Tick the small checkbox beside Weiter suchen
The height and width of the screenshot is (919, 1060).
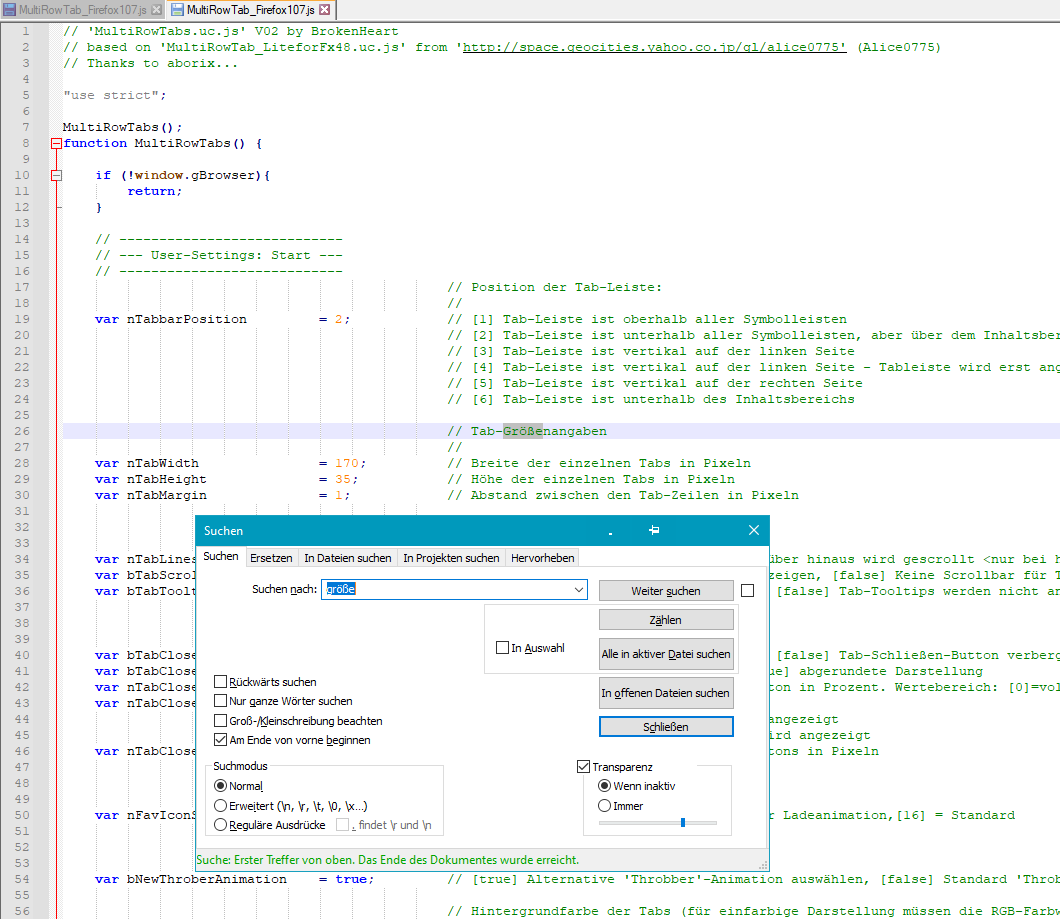747,591
